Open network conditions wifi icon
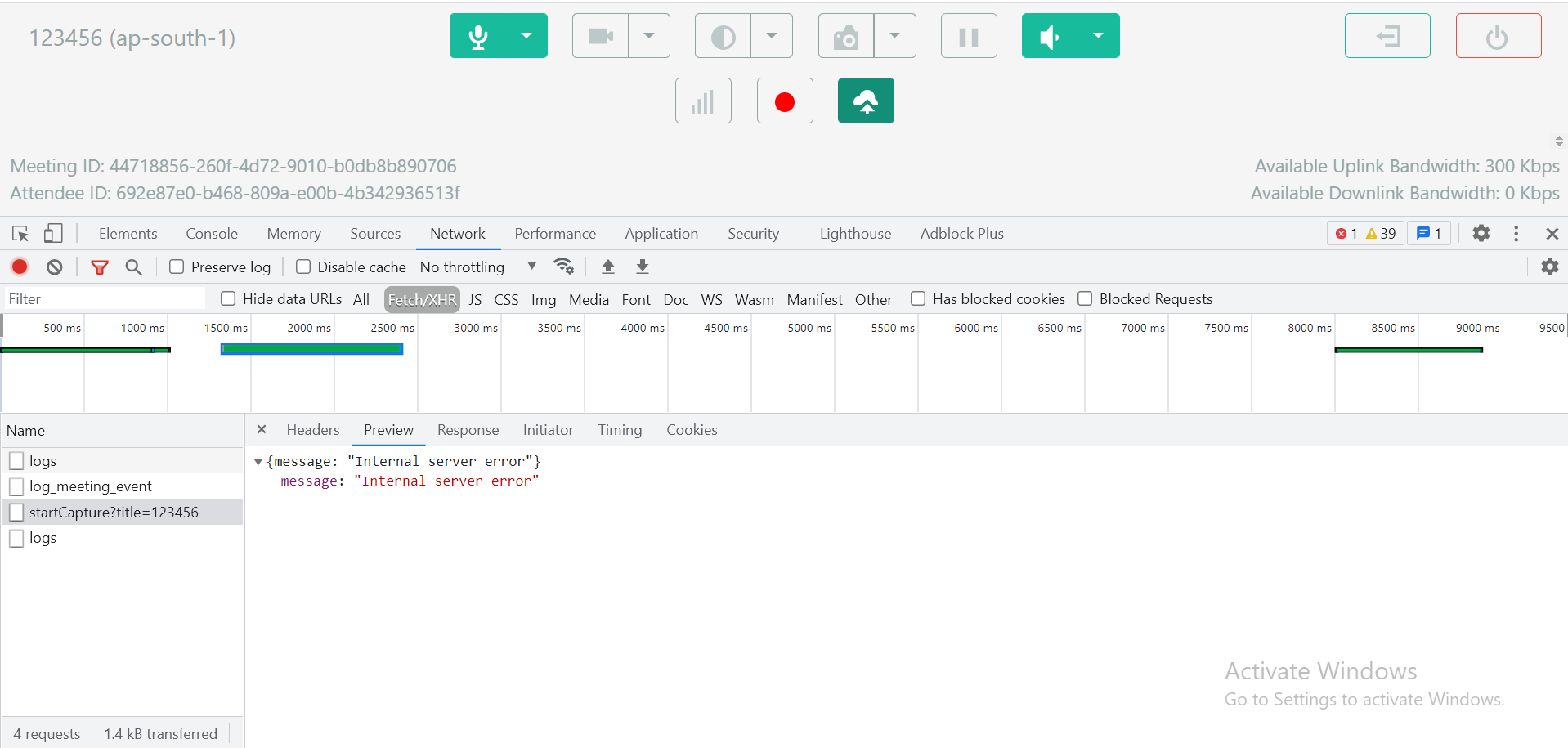 tap(564, 267)
